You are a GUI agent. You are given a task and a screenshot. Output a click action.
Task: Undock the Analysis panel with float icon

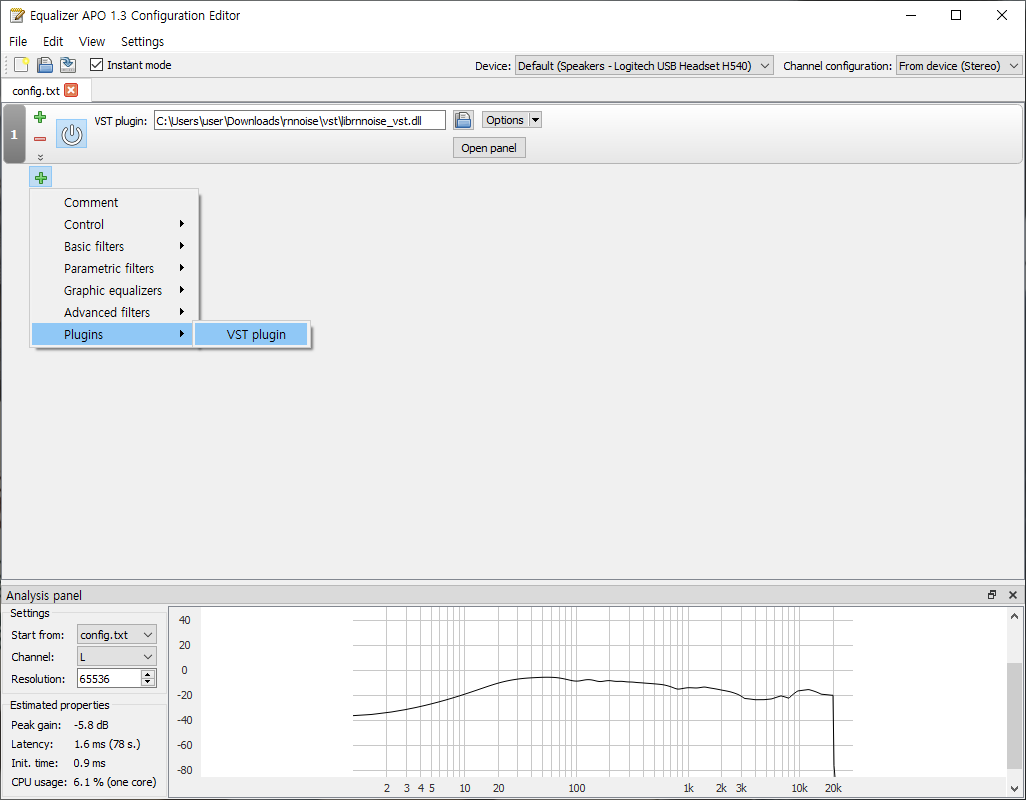[x=992, y=595]
